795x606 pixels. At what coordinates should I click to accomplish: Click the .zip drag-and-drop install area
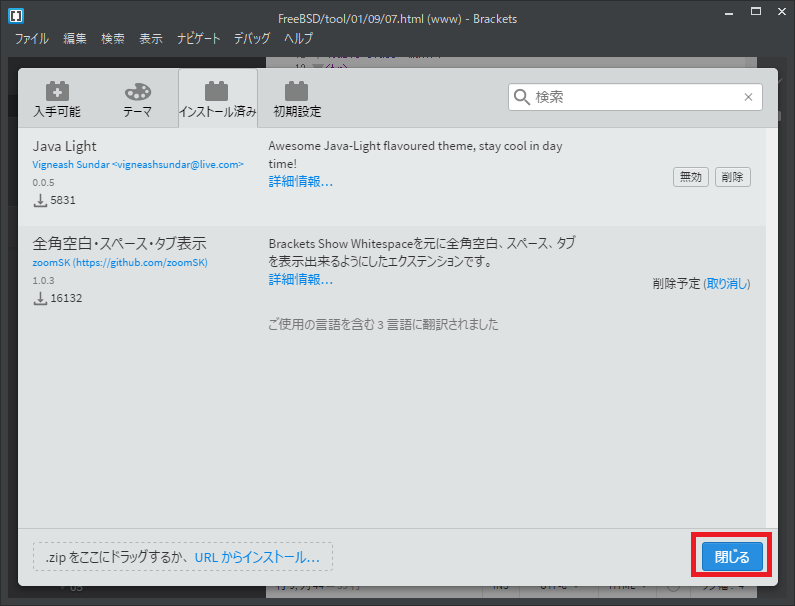tap(183, 557)
